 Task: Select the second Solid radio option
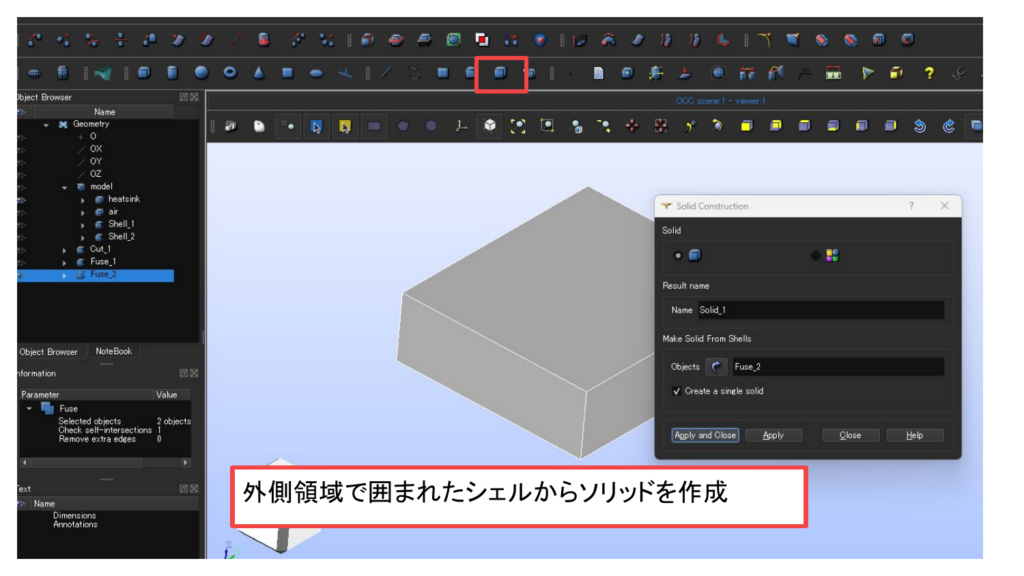[816, 255]
